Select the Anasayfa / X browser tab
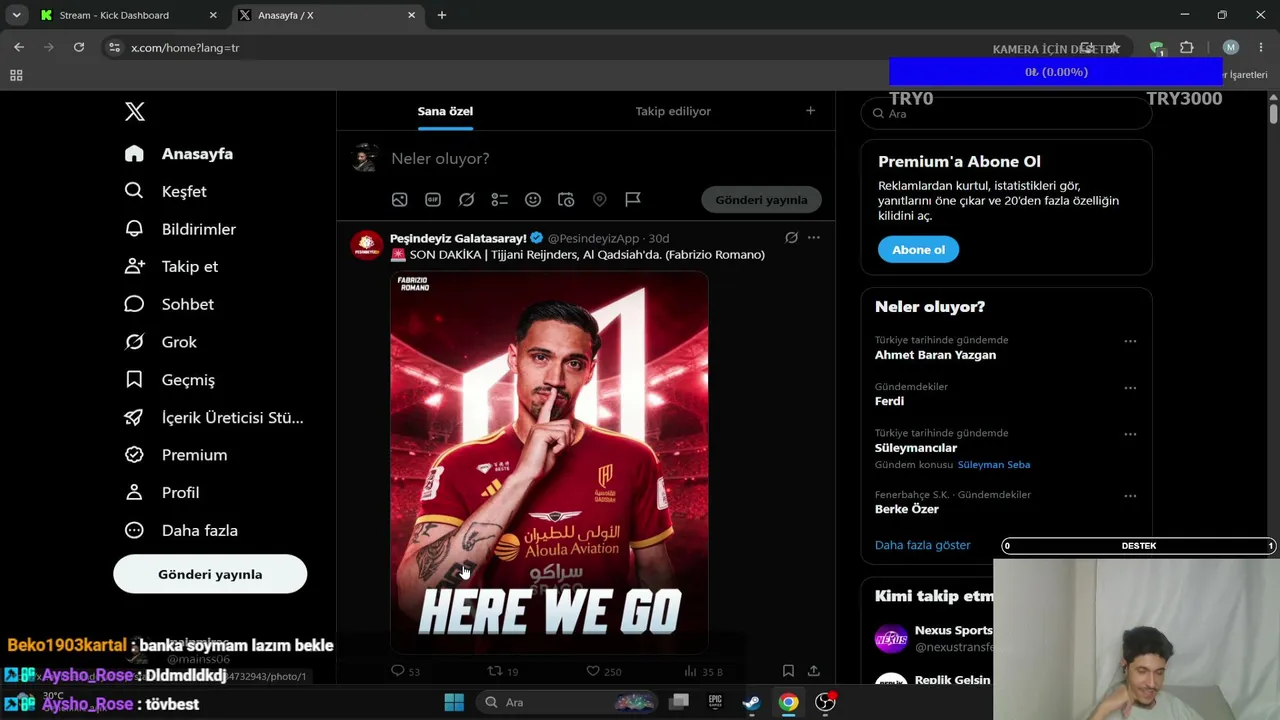Image resolution: width=1280 pixels, height=720 pixels. point(328,15)
